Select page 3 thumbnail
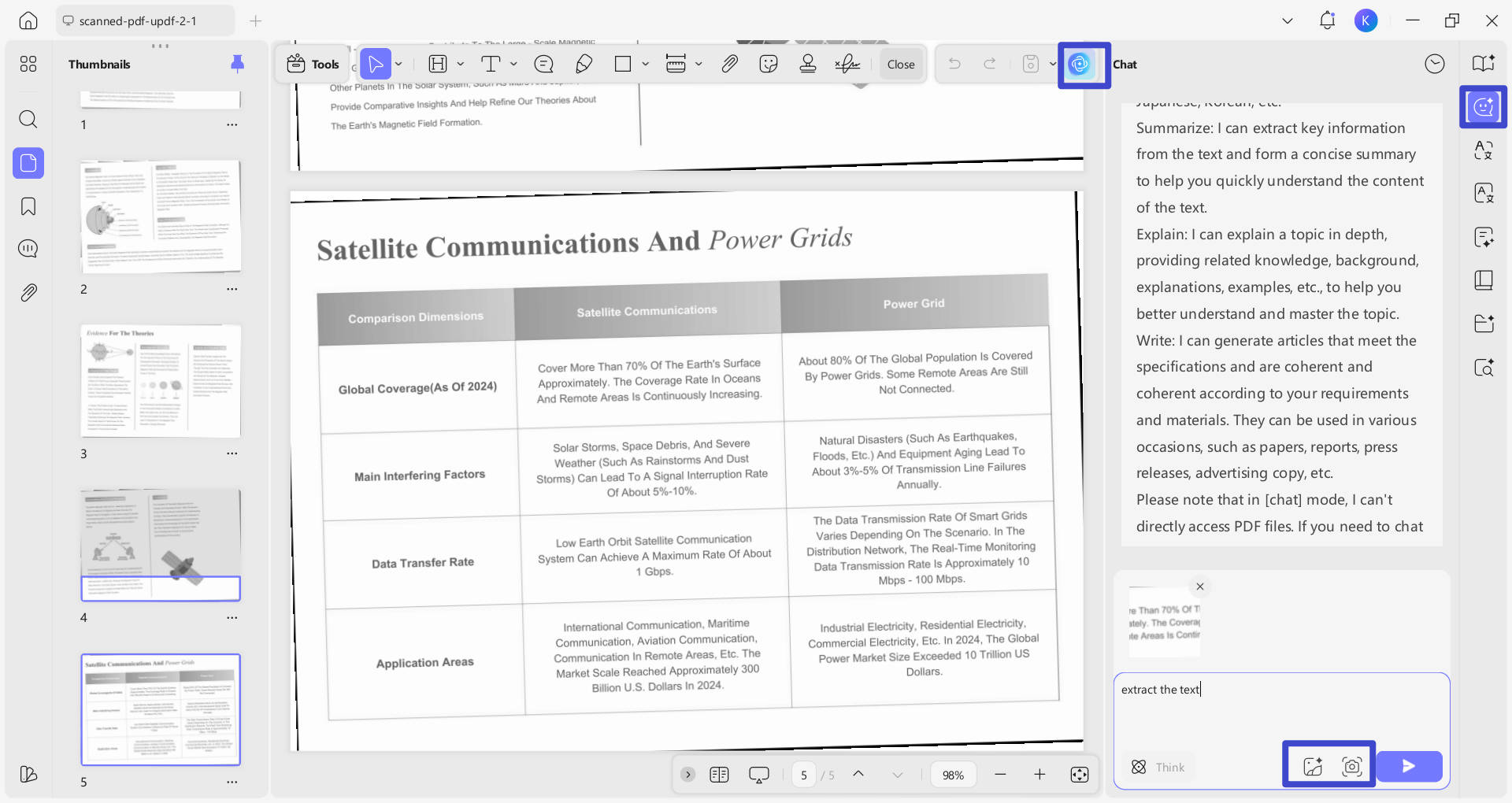This screenshot has width=1512, height=803. [161, 381]
